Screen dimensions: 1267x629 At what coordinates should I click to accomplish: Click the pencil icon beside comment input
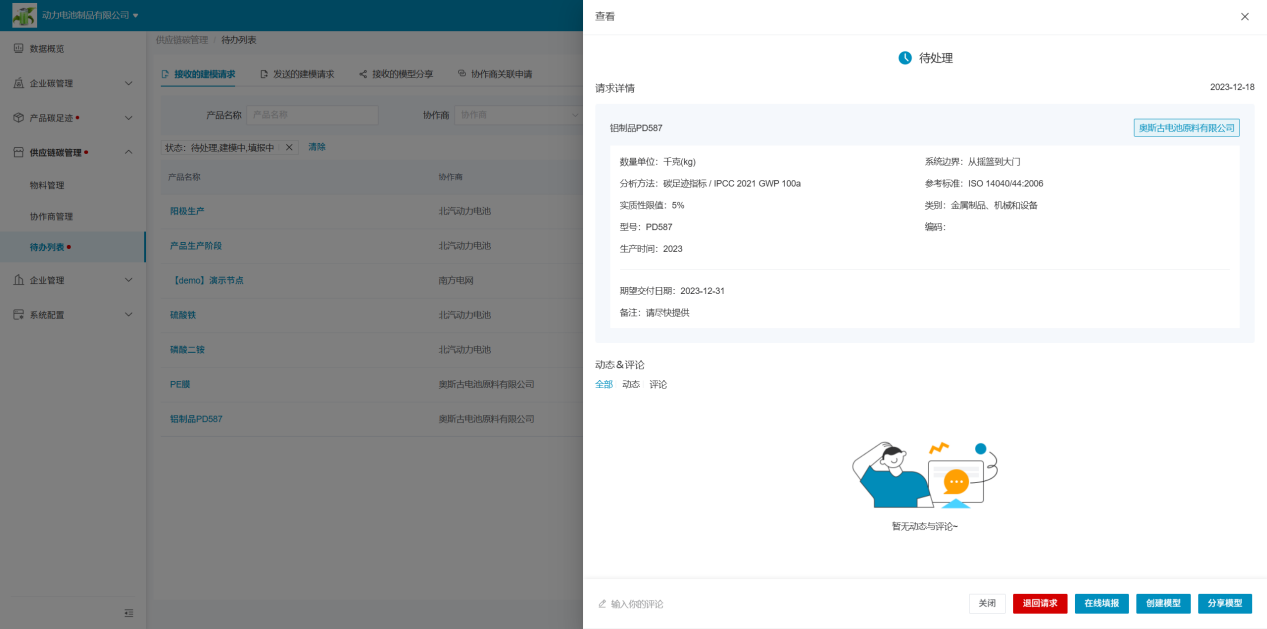[x=602, y=604]
